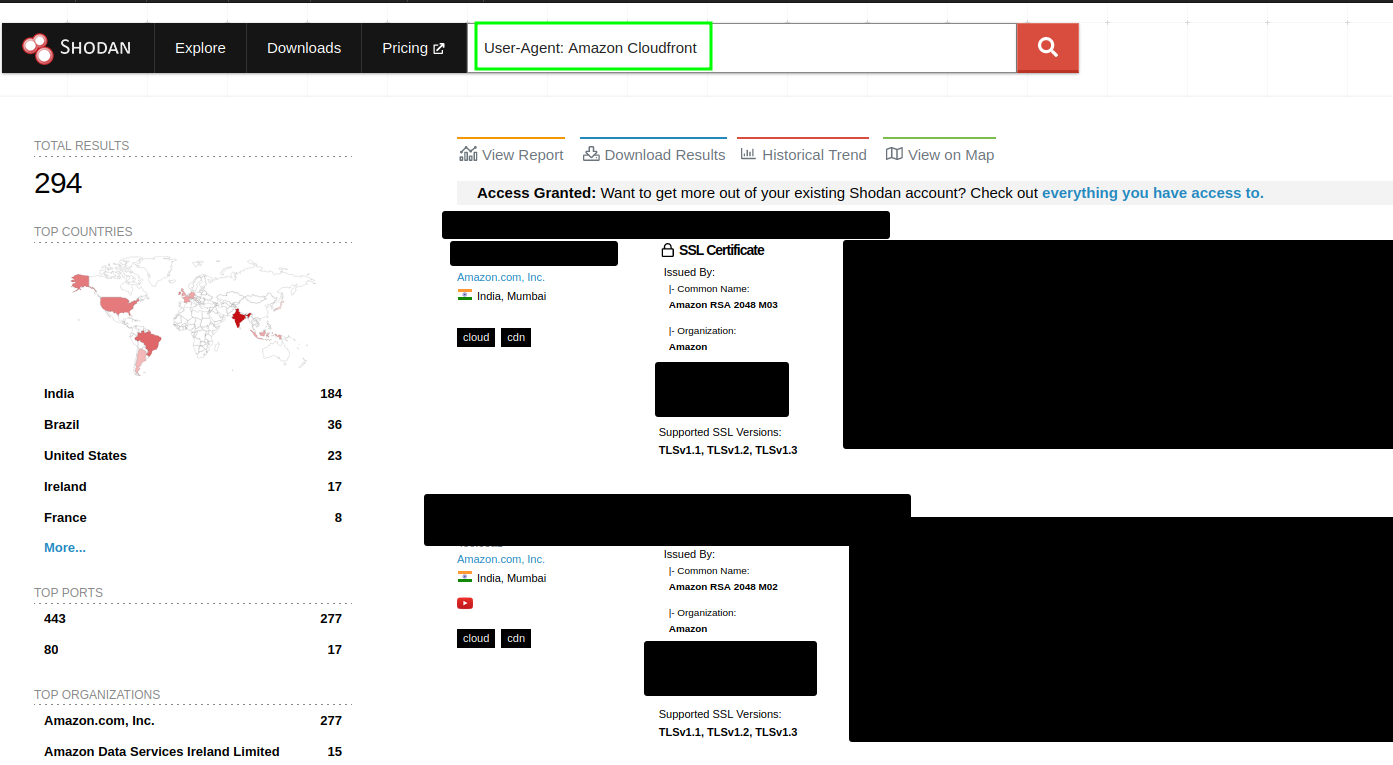The image size is (1393, 765).
Task: Click the YouTube icon on the second result
Action: (465, 603)
